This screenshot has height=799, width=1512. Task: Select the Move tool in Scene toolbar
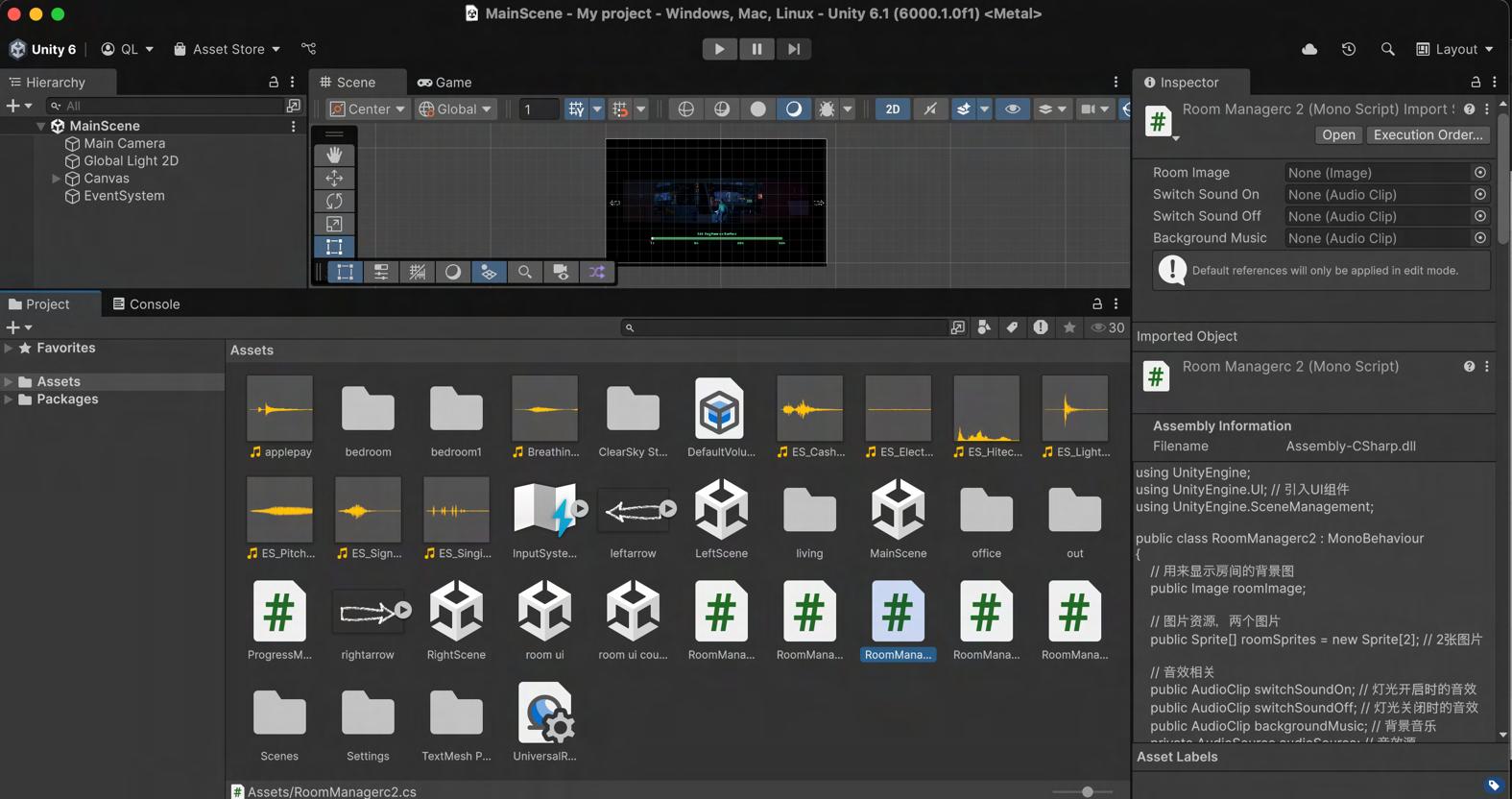(334, 178)
